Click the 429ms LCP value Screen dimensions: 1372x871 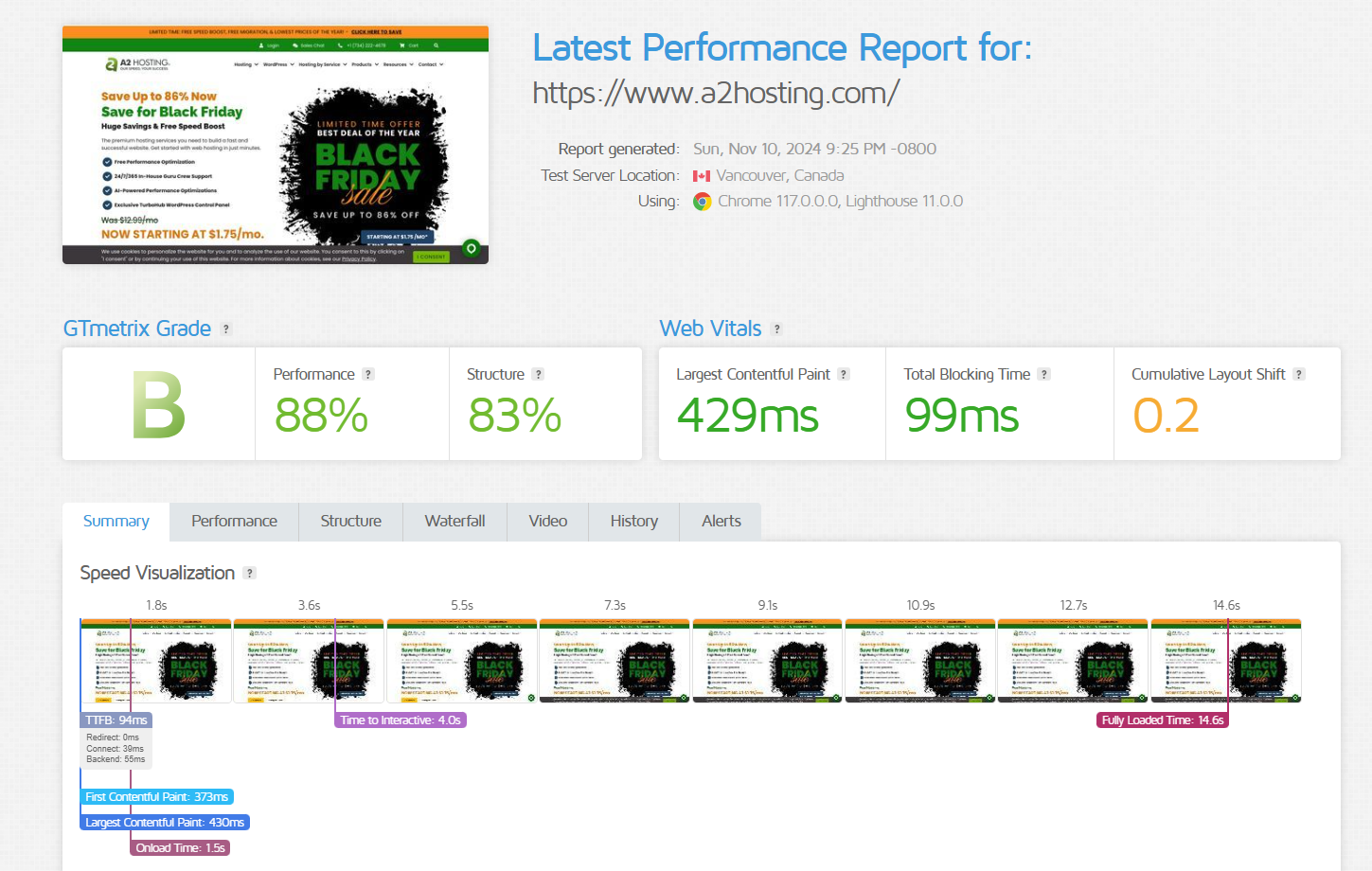pyautogui.click(x=748, y=416)
